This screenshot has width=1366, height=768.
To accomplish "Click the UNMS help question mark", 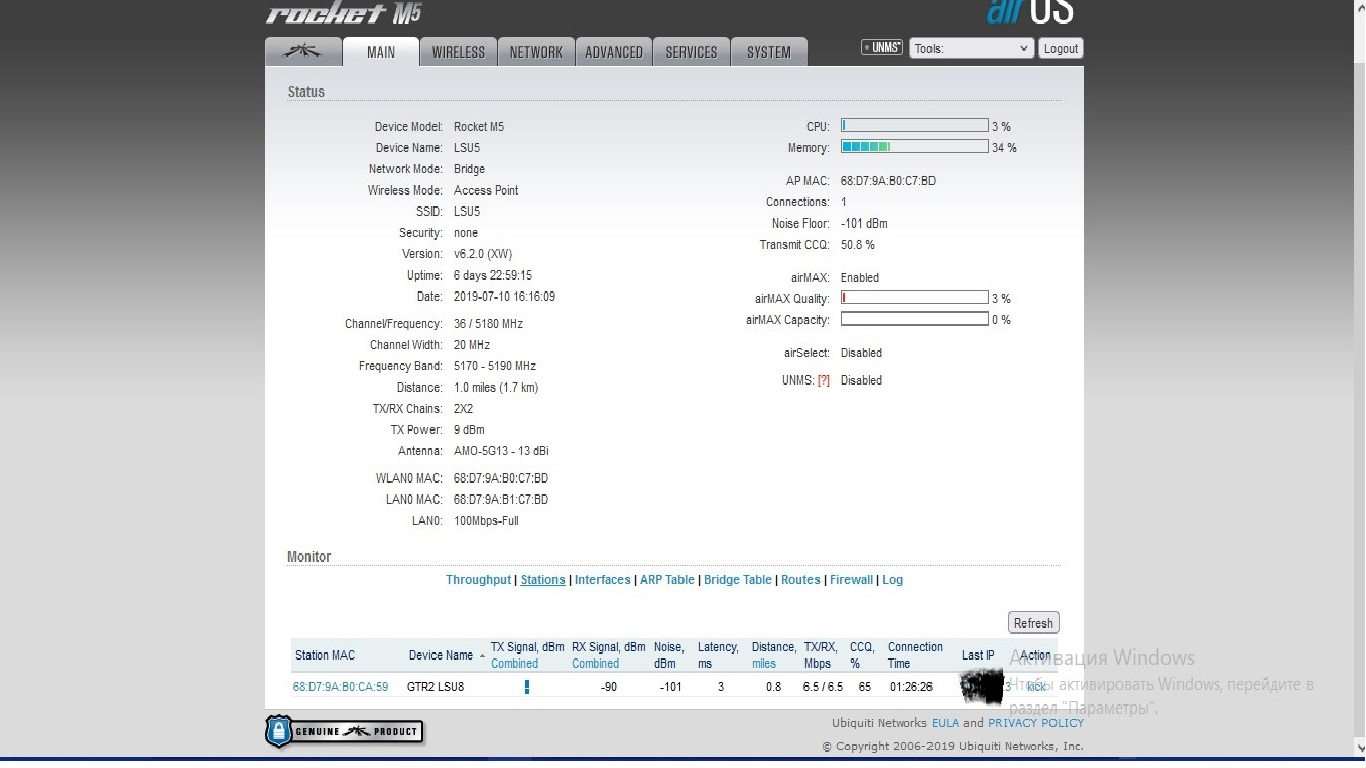I will (824, 381).
